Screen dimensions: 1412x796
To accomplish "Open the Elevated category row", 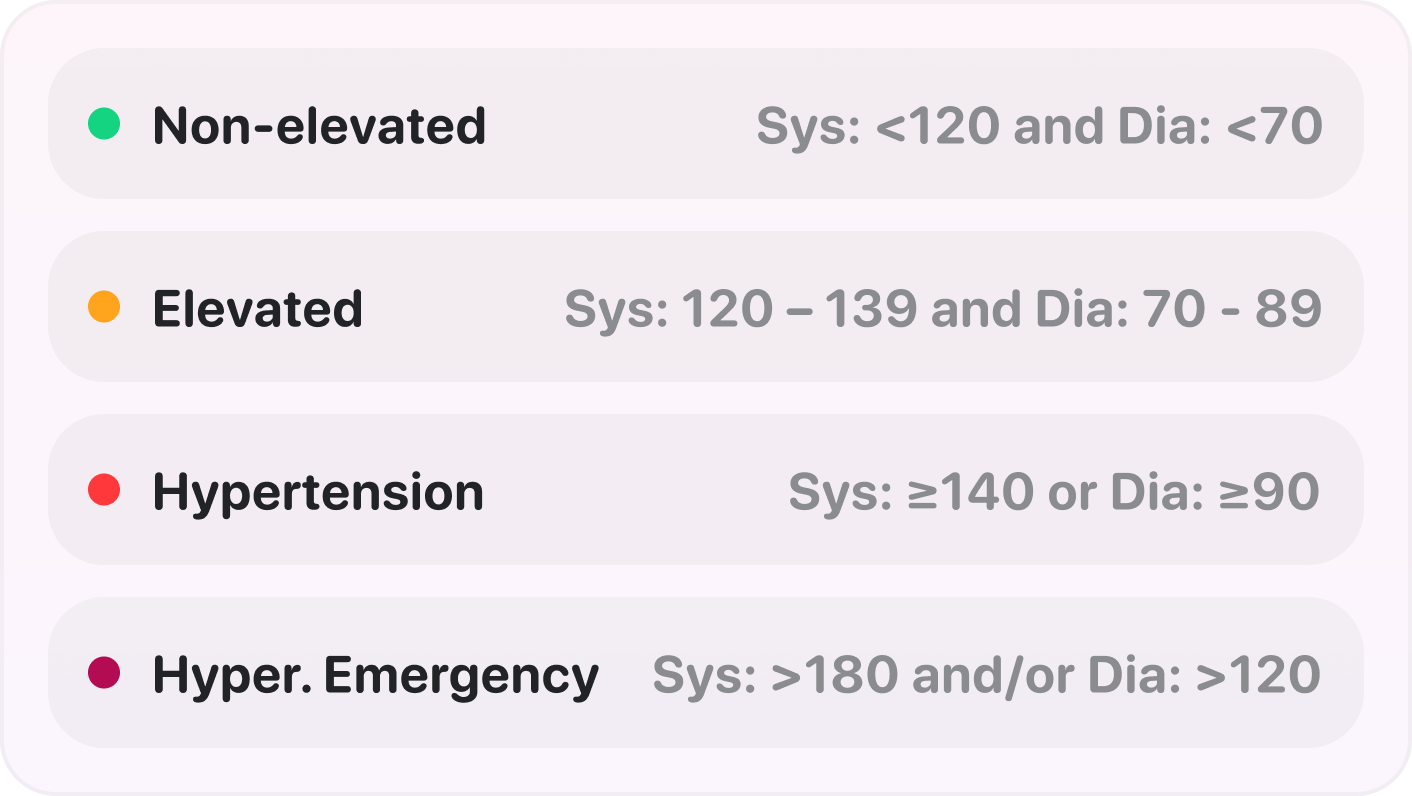I will pyautogui.click(x=706, y=307).
